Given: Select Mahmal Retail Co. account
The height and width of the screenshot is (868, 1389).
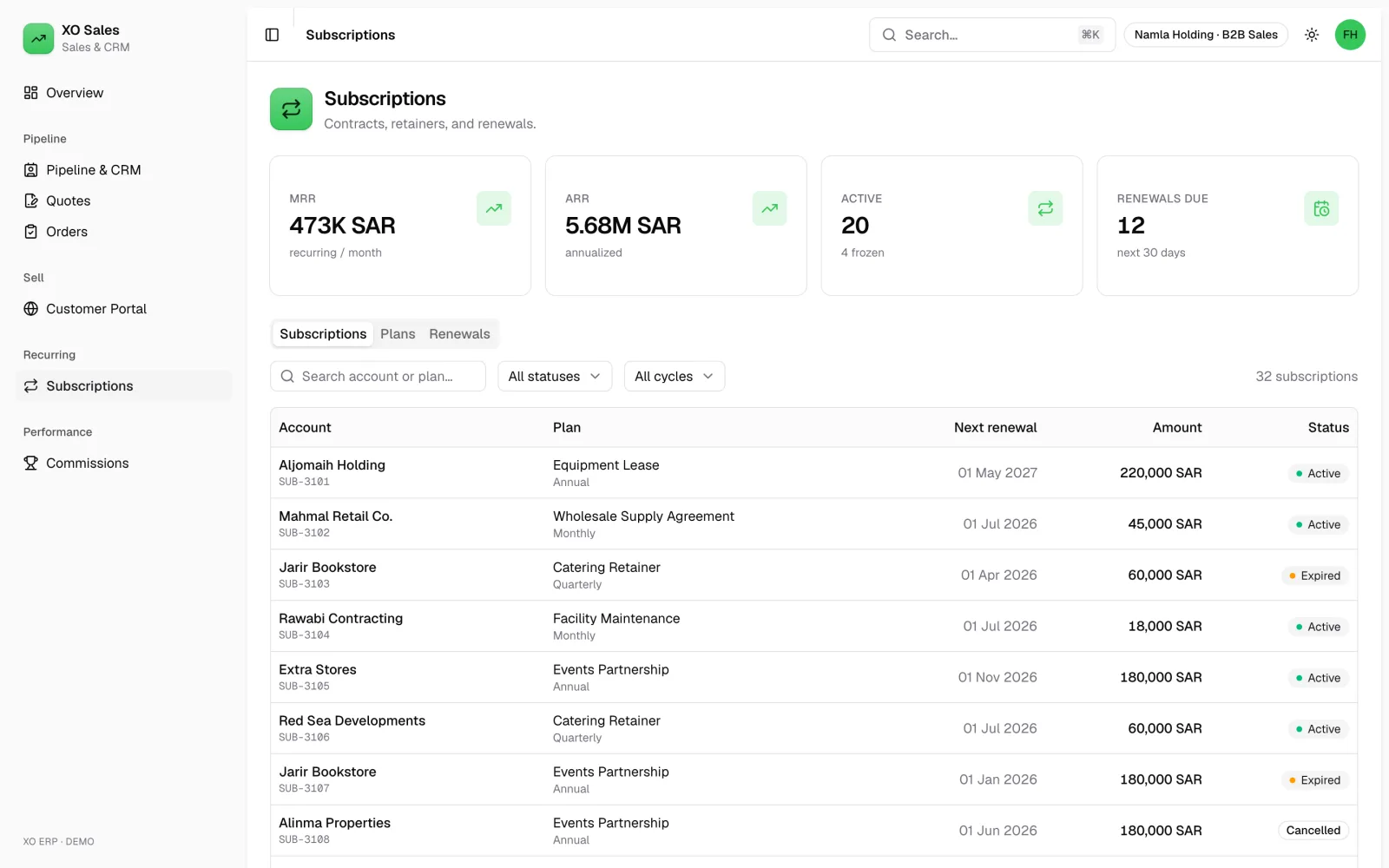Looking at the screenshot, I should tap(335, 516).
